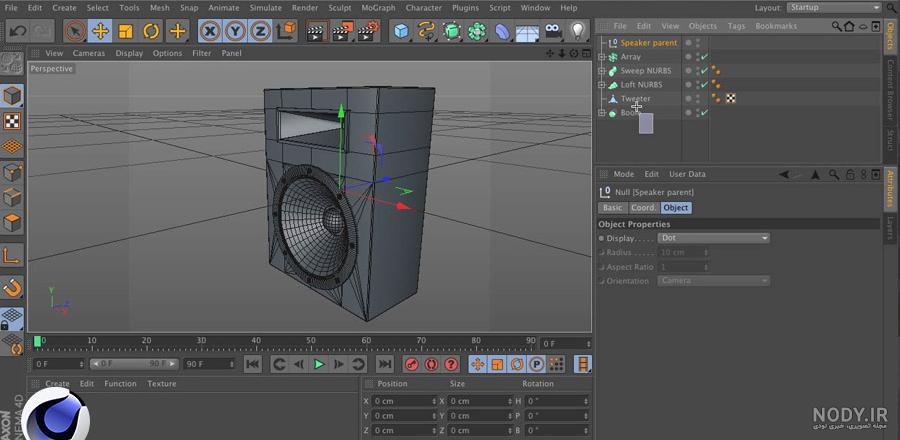Add a Floor environment object
This screenshot has width=900, height=440.
(x=527, y=32)
